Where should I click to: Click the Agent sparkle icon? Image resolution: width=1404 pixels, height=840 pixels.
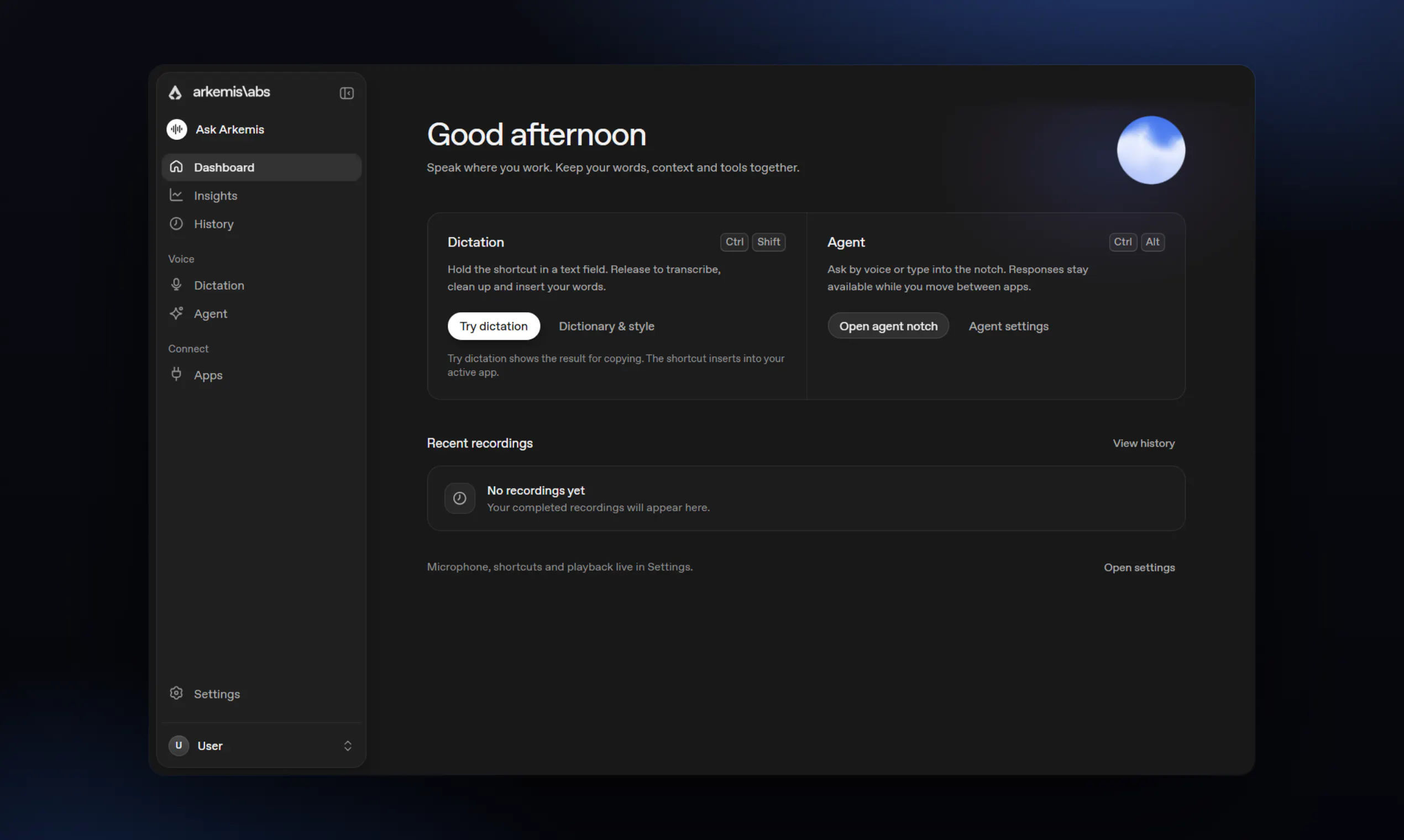(x=176, y=313)
